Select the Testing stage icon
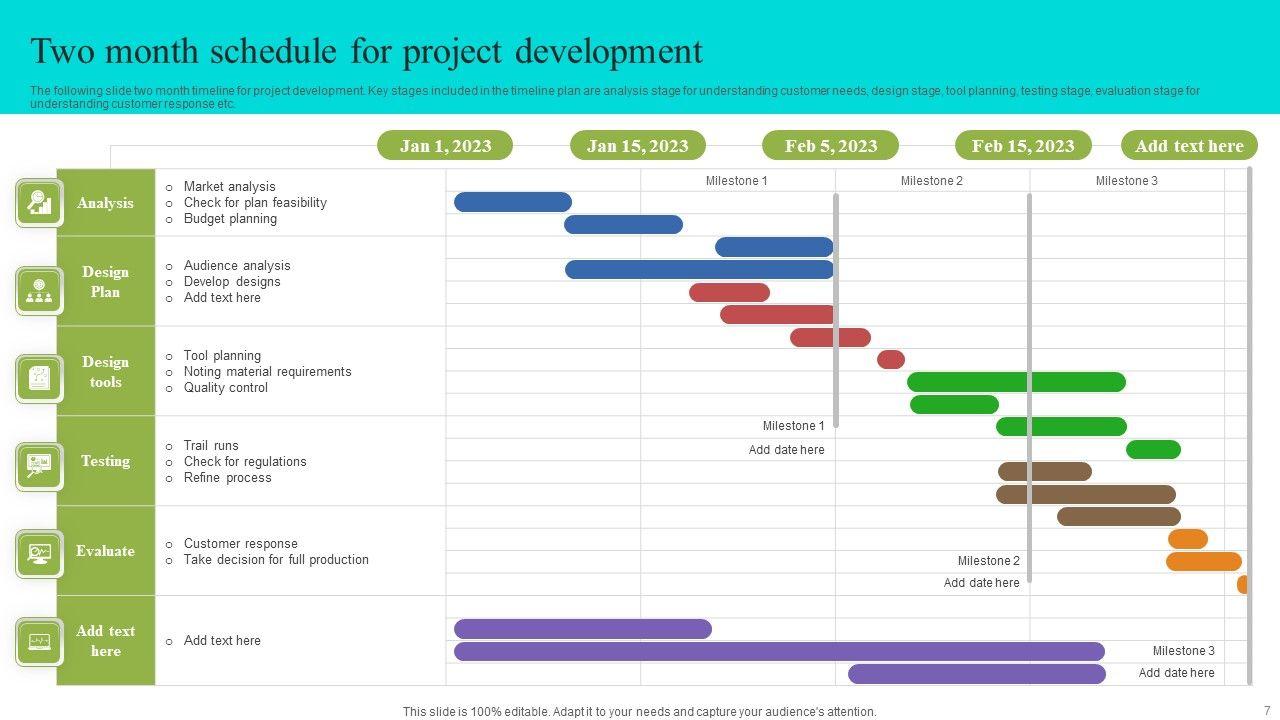The height and width of the screenshot is (720, 1280). (x=39, y=466)
